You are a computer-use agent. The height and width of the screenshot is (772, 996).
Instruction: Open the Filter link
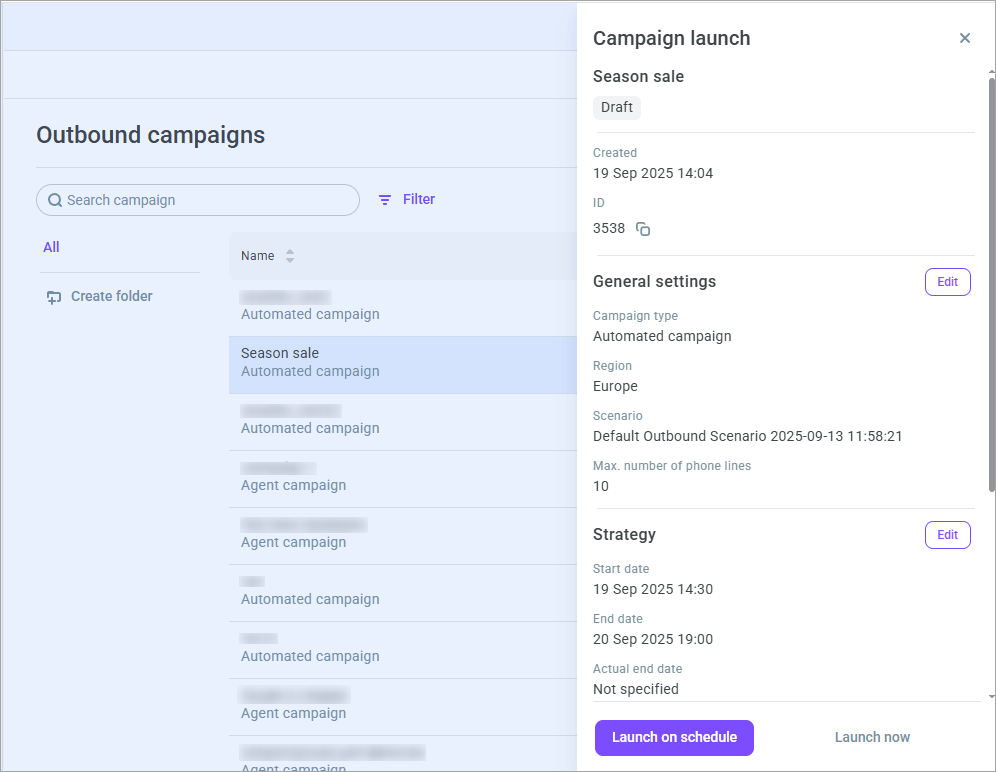[419, 200]
